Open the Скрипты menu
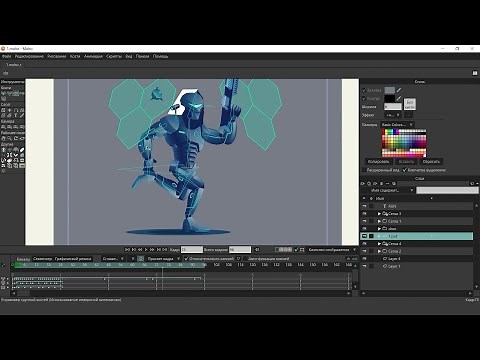 [114, 56]
